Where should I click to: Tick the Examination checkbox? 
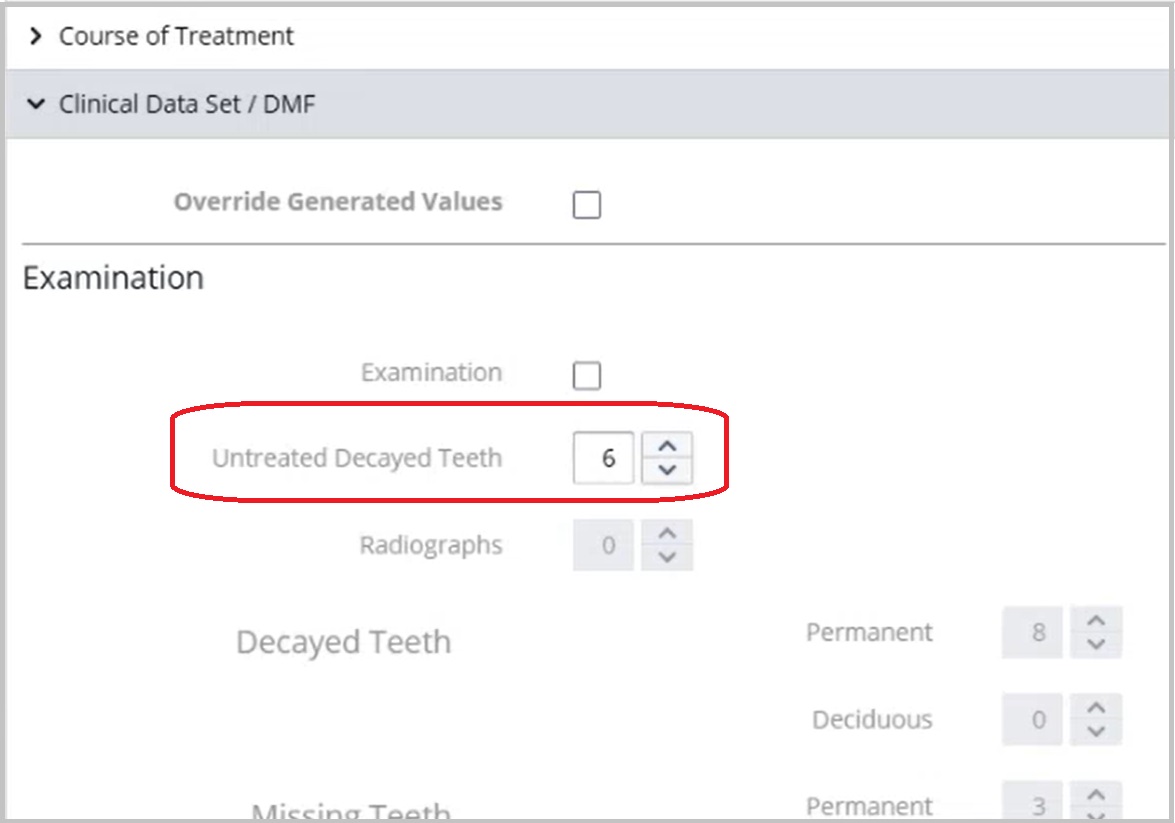pos(586,376)
